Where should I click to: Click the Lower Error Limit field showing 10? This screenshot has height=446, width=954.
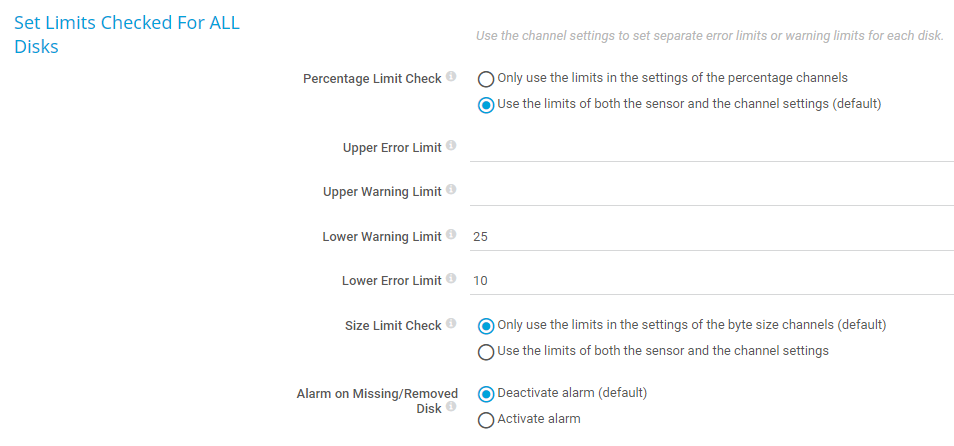click(x=710, y=281)
